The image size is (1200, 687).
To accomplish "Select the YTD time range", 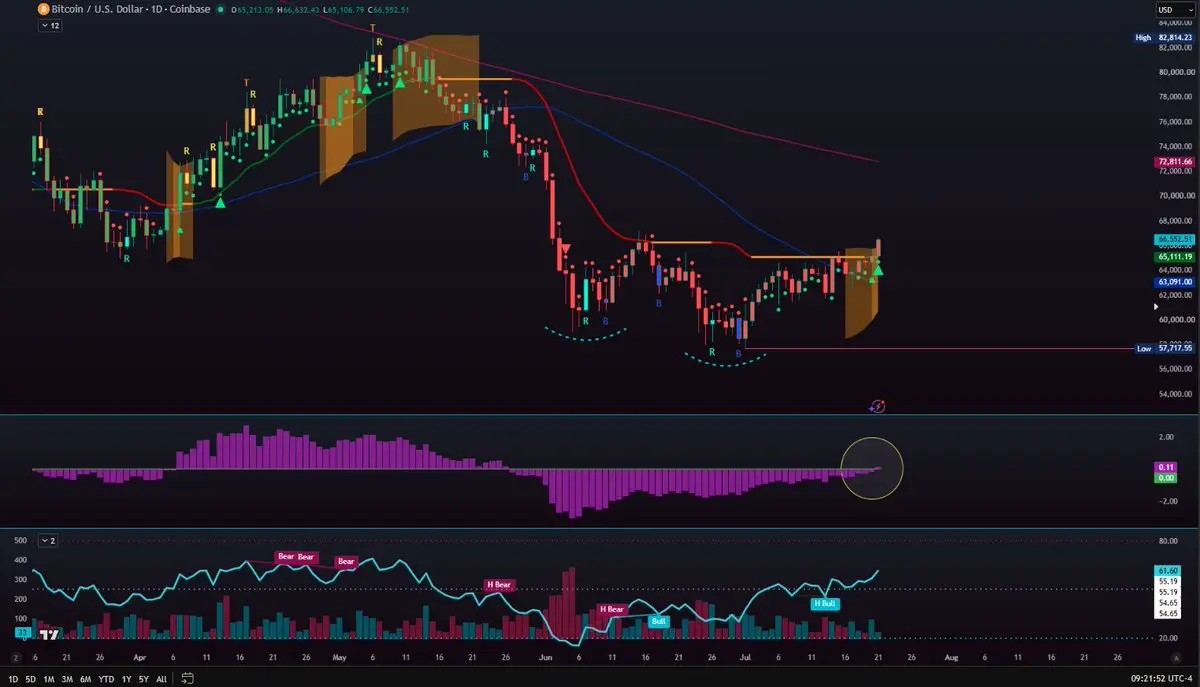I will [104, 678].
